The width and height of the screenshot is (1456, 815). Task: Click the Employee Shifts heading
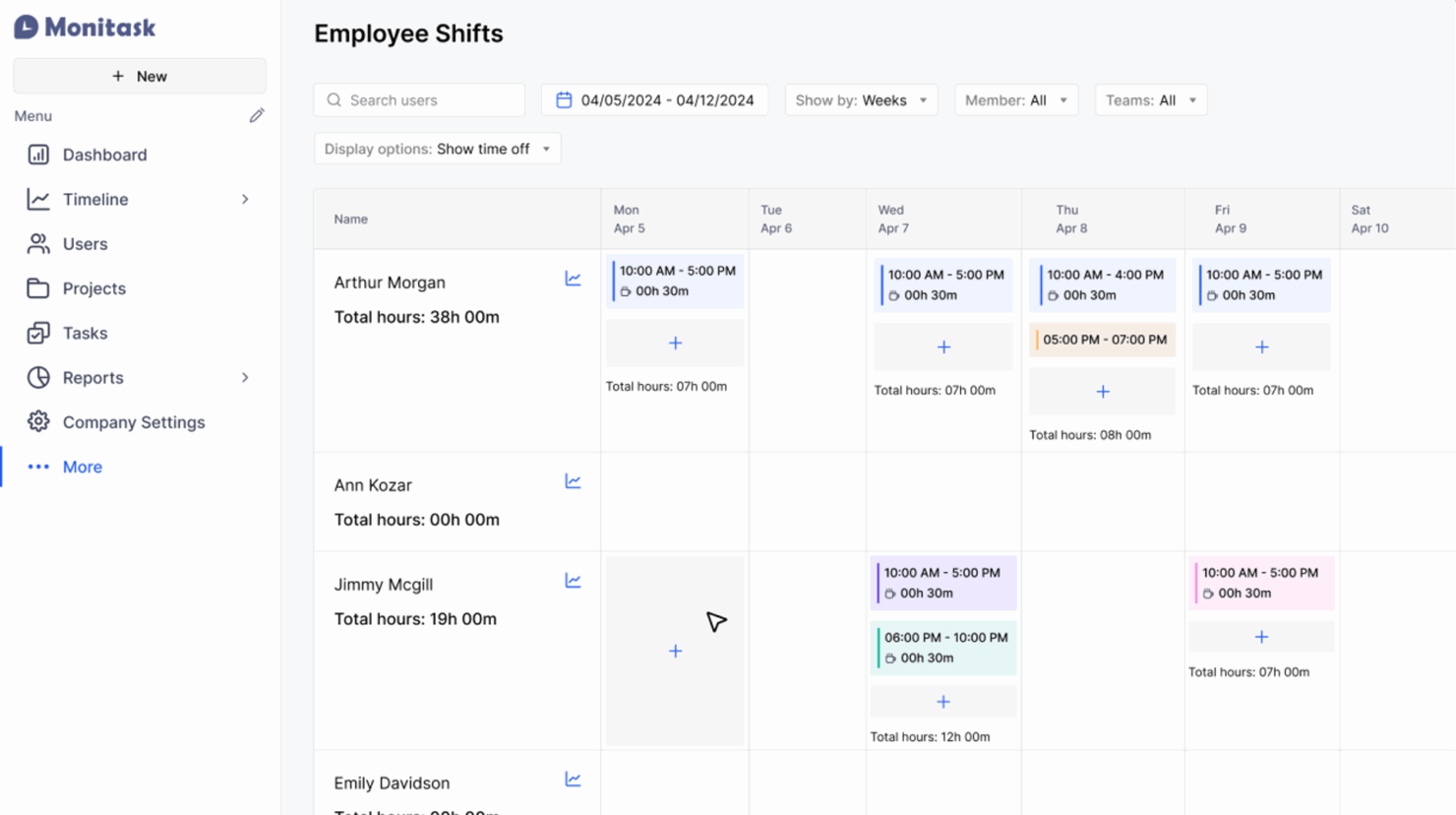pyautogui.click(x=408, y=33)
